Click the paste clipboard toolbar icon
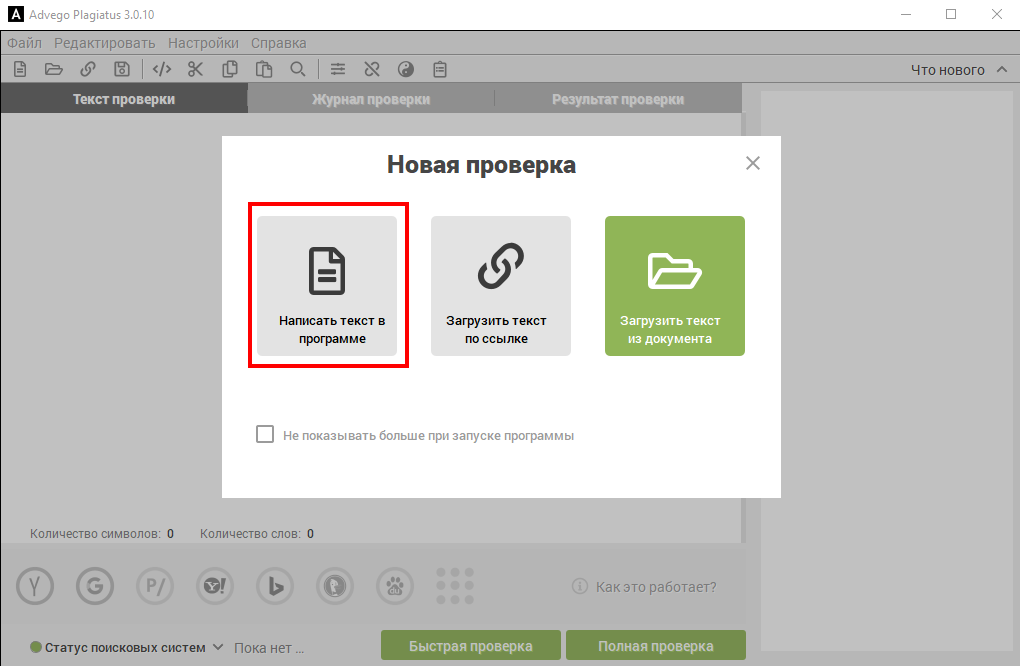The height and width of the screenshot is (666, 1020). pyautogui.click(x=263, y=69)
